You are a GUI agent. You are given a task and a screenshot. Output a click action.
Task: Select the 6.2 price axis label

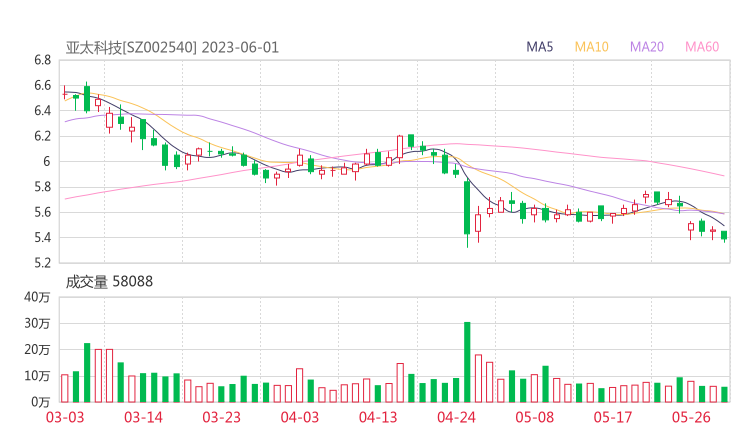[42, 136]
